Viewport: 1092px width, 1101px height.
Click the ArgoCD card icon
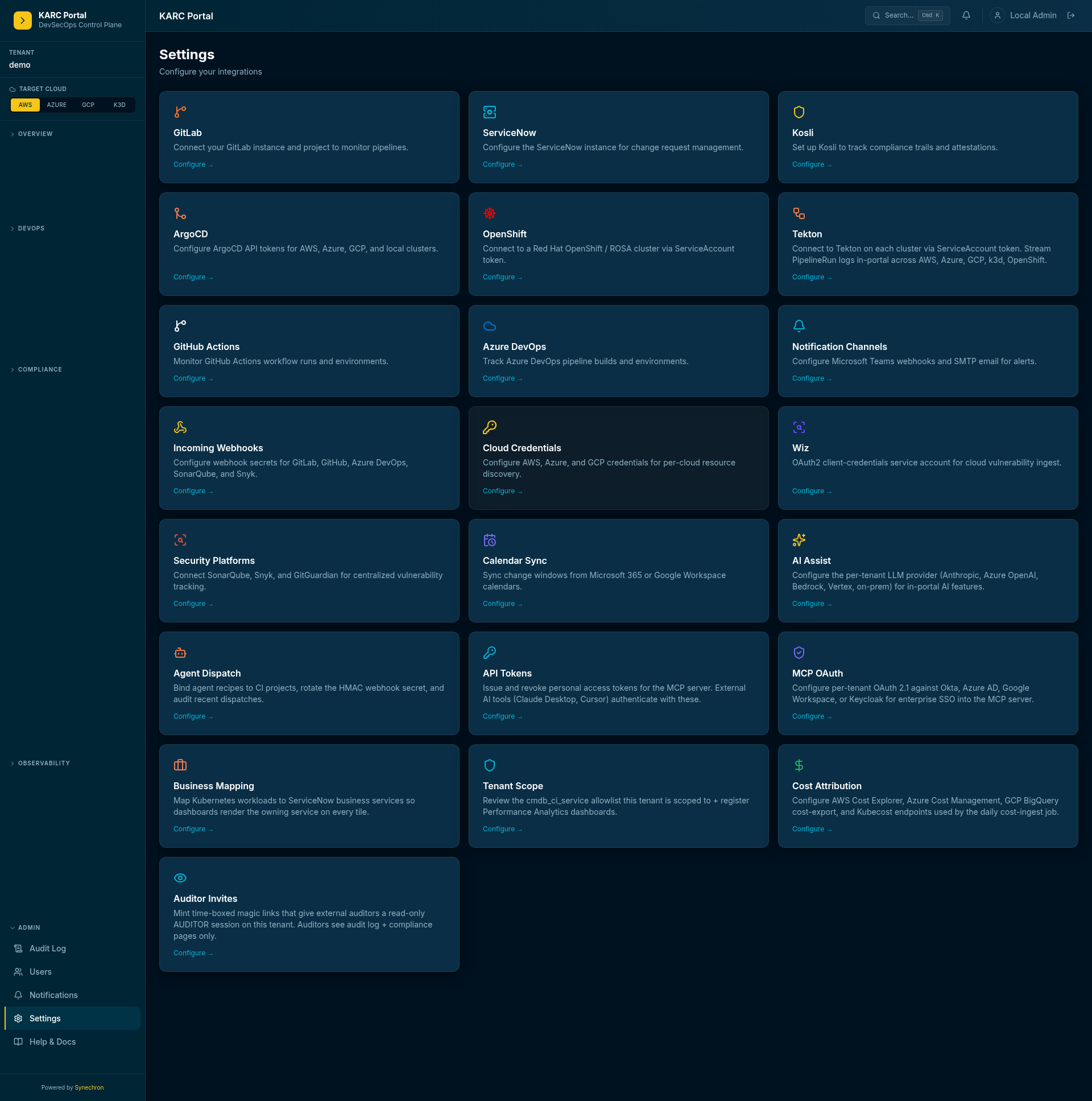click(180, 214)
